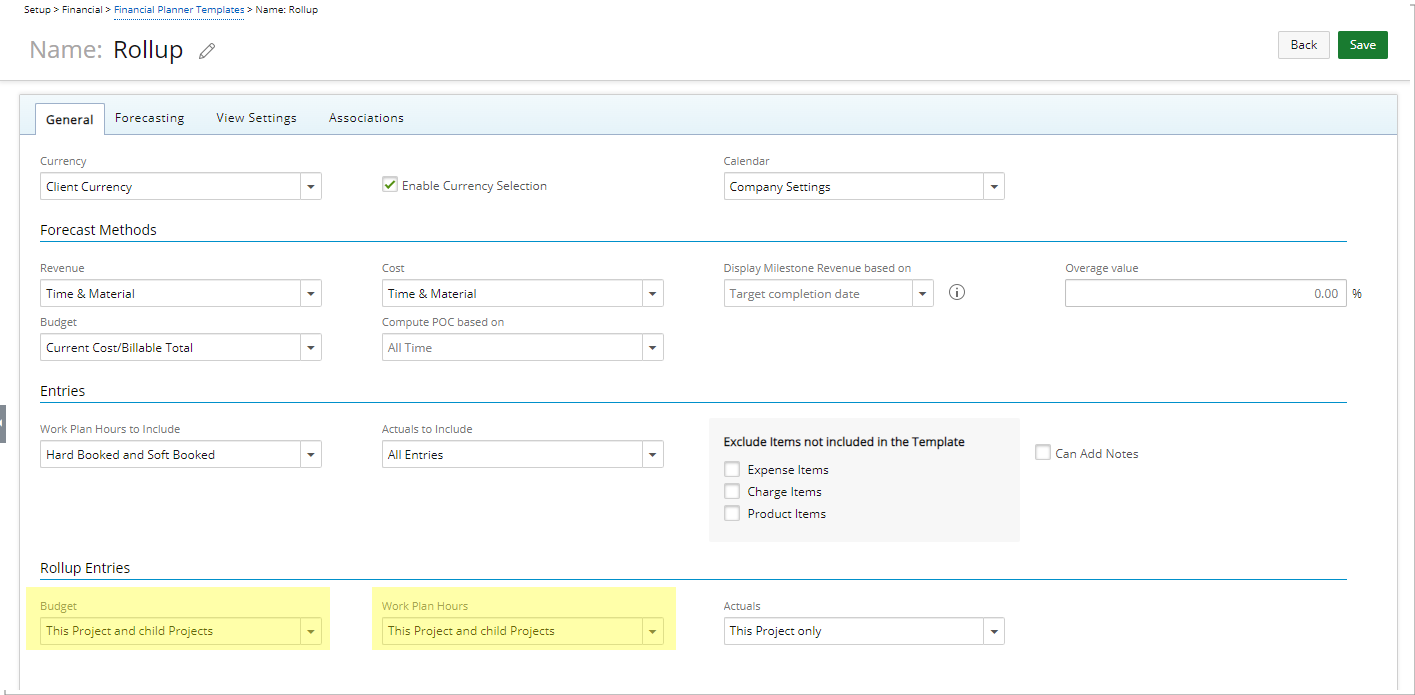The width and height of the screenshot is (1415, 695).
Task: Check Expense Items exclusion
Action: [x=732, y=469]
